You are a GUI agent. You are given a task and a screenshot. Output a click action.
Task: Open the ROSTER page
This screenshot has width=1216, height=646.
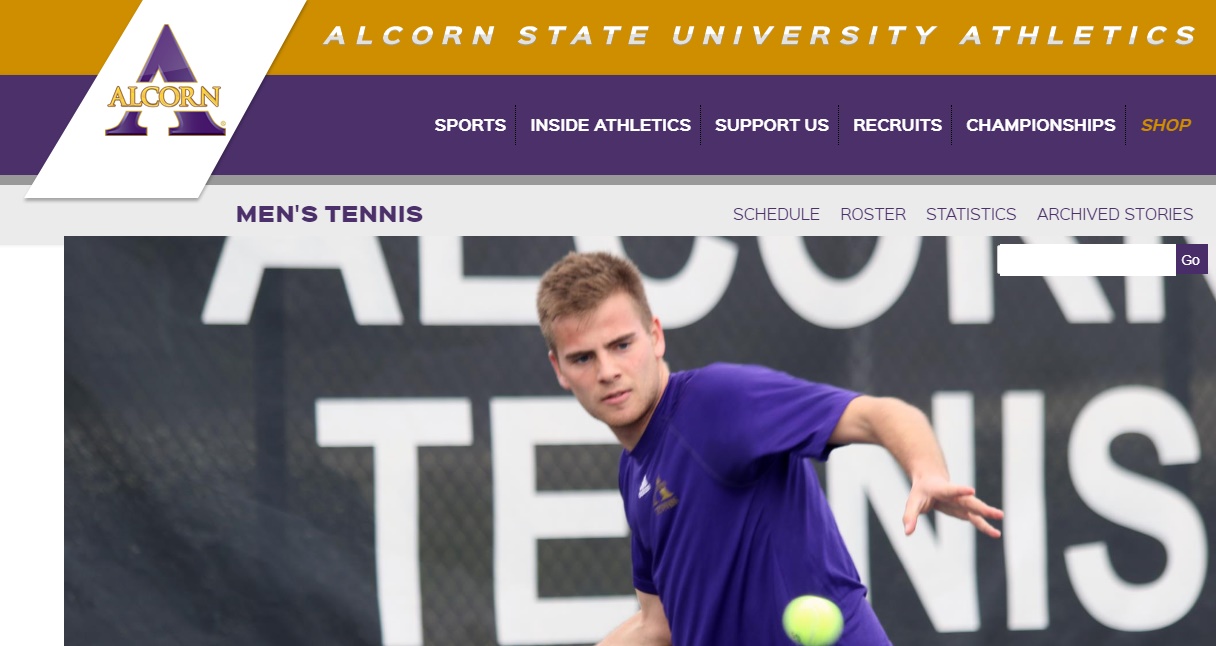(x=873, y=214)
